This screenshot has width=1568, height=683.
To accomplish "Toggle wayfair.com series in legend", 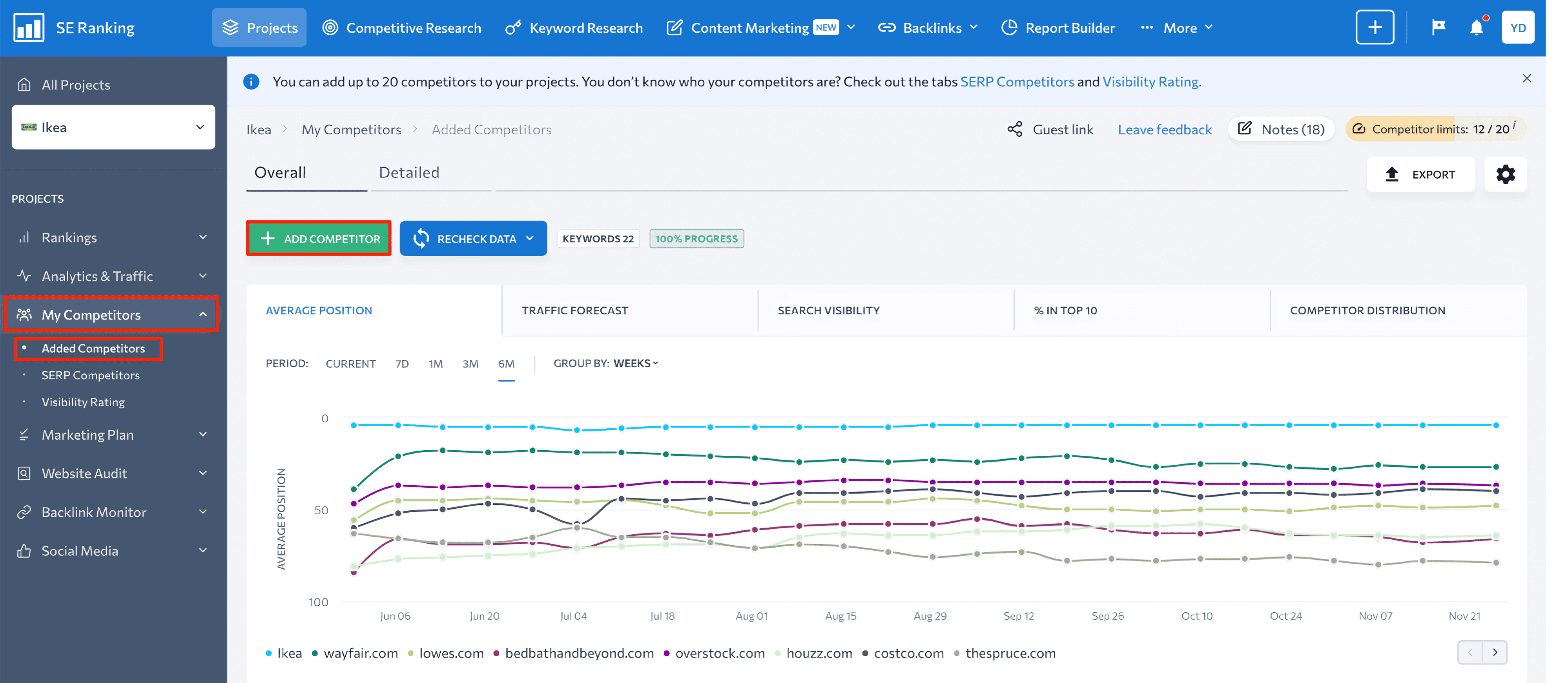I will click(x=355, y=653).
